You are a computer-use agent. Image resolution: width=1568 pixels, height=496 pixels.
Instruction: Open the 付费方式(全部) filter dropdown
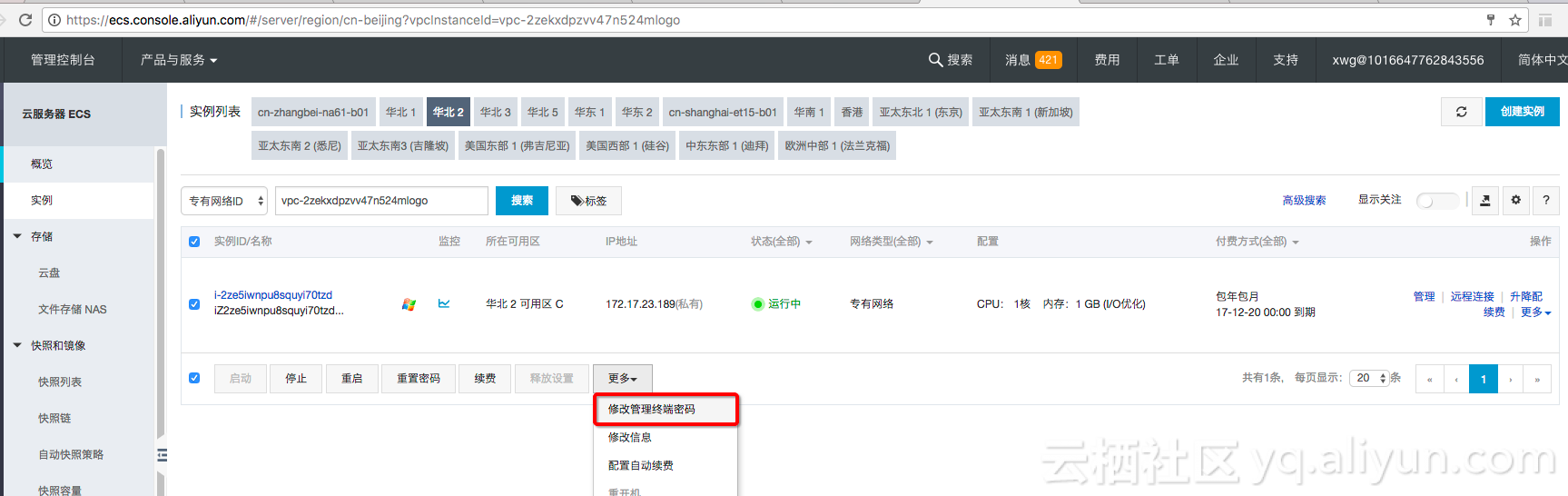pyautogui.click(x=1257, y=242)
